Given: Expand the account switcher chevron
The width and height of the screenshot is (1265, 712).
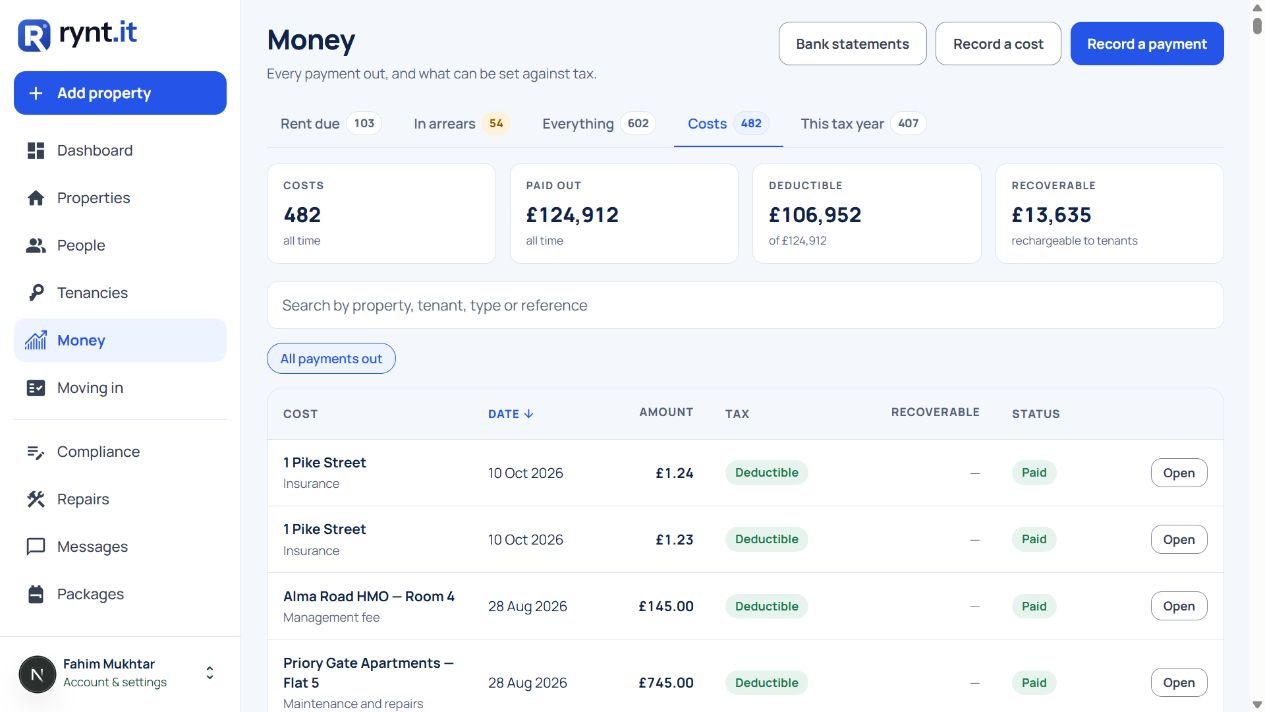Looking at the screenshot, I should pos(210,673).
